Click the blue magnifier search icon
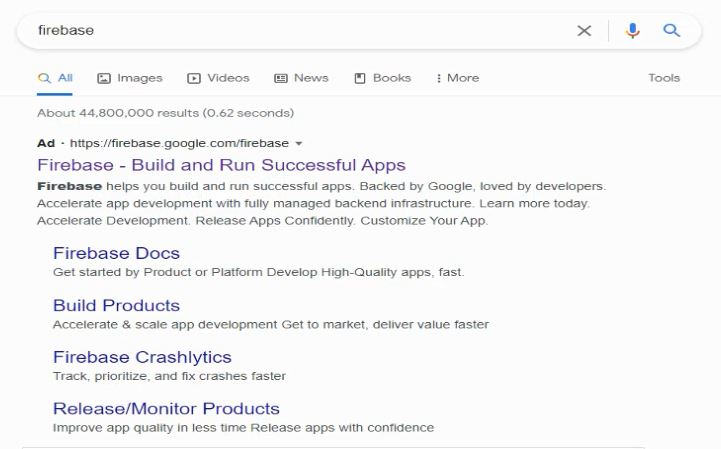The image size is (721, 449). click(671, 30)
